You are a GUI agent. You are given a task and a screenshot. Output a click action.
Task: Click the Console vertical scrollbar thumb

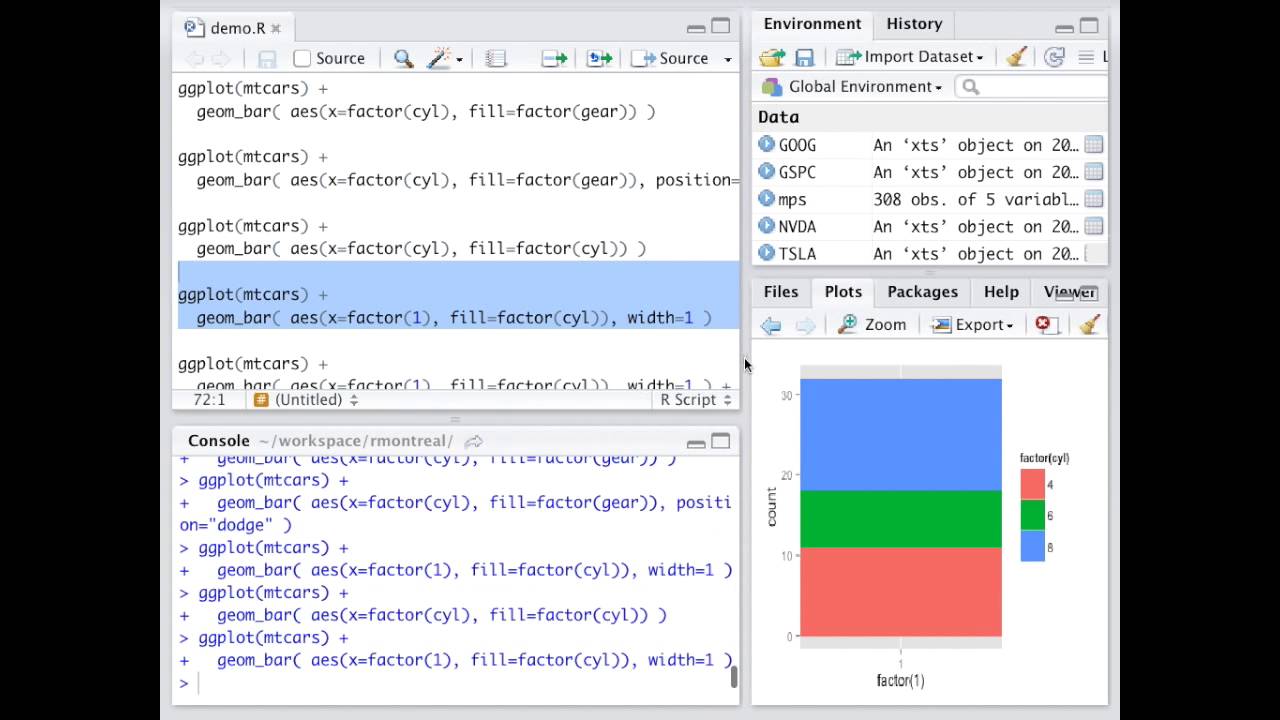734,677
